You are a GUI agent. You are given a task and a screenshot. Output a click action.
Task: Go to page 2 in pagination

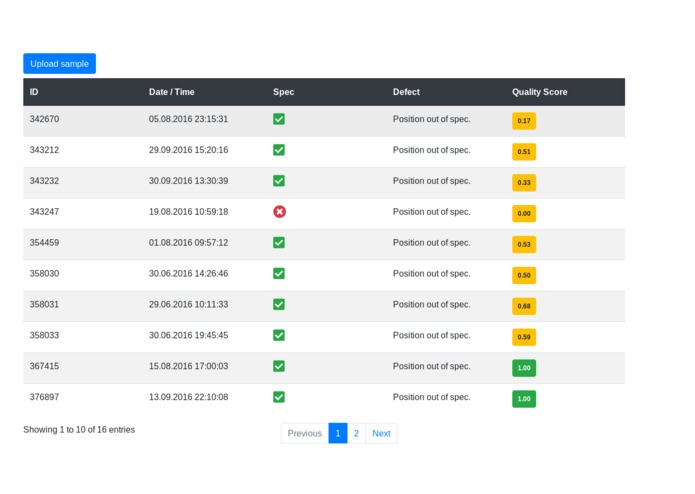point(356,433)
